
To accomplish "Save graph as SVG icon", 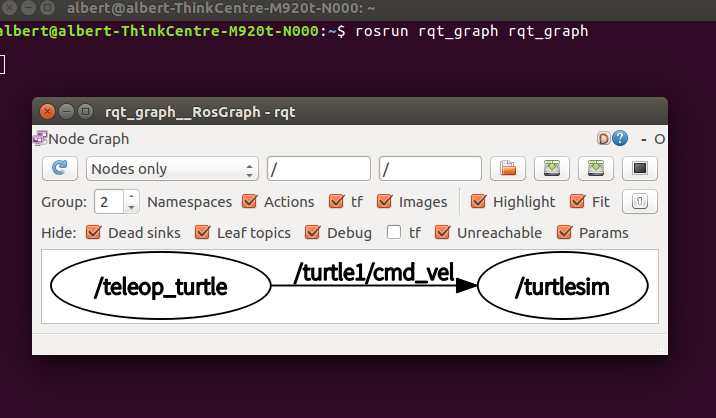I will click(595, 169).
